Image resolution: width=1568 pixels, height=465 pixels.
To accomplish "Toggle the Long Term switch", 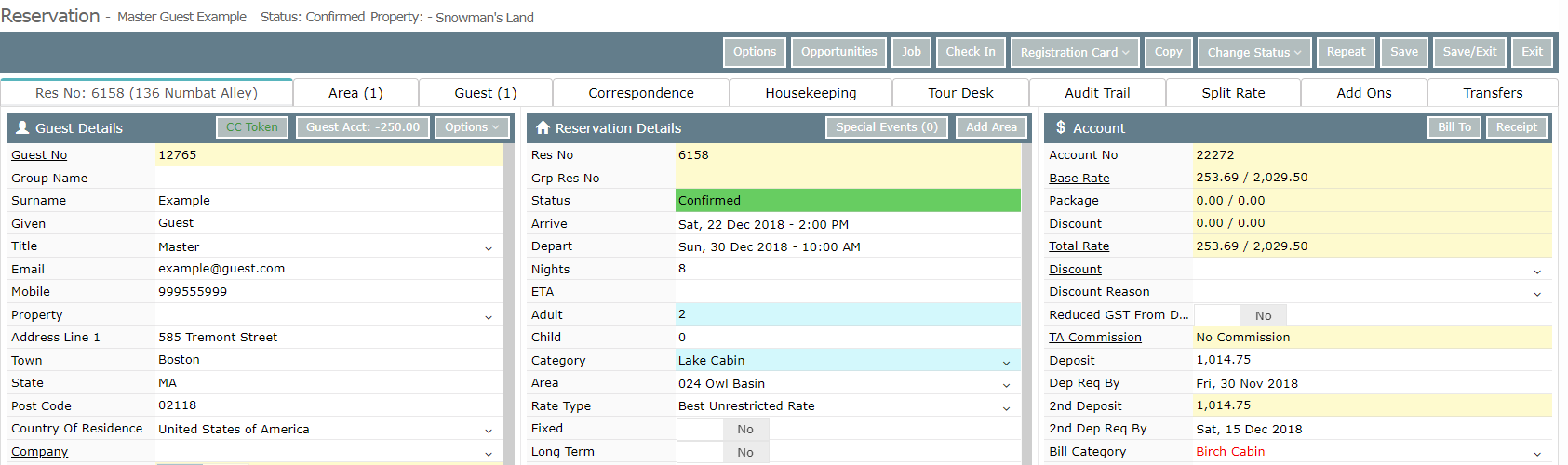I will pyautogui.click(x=723, y=452).
